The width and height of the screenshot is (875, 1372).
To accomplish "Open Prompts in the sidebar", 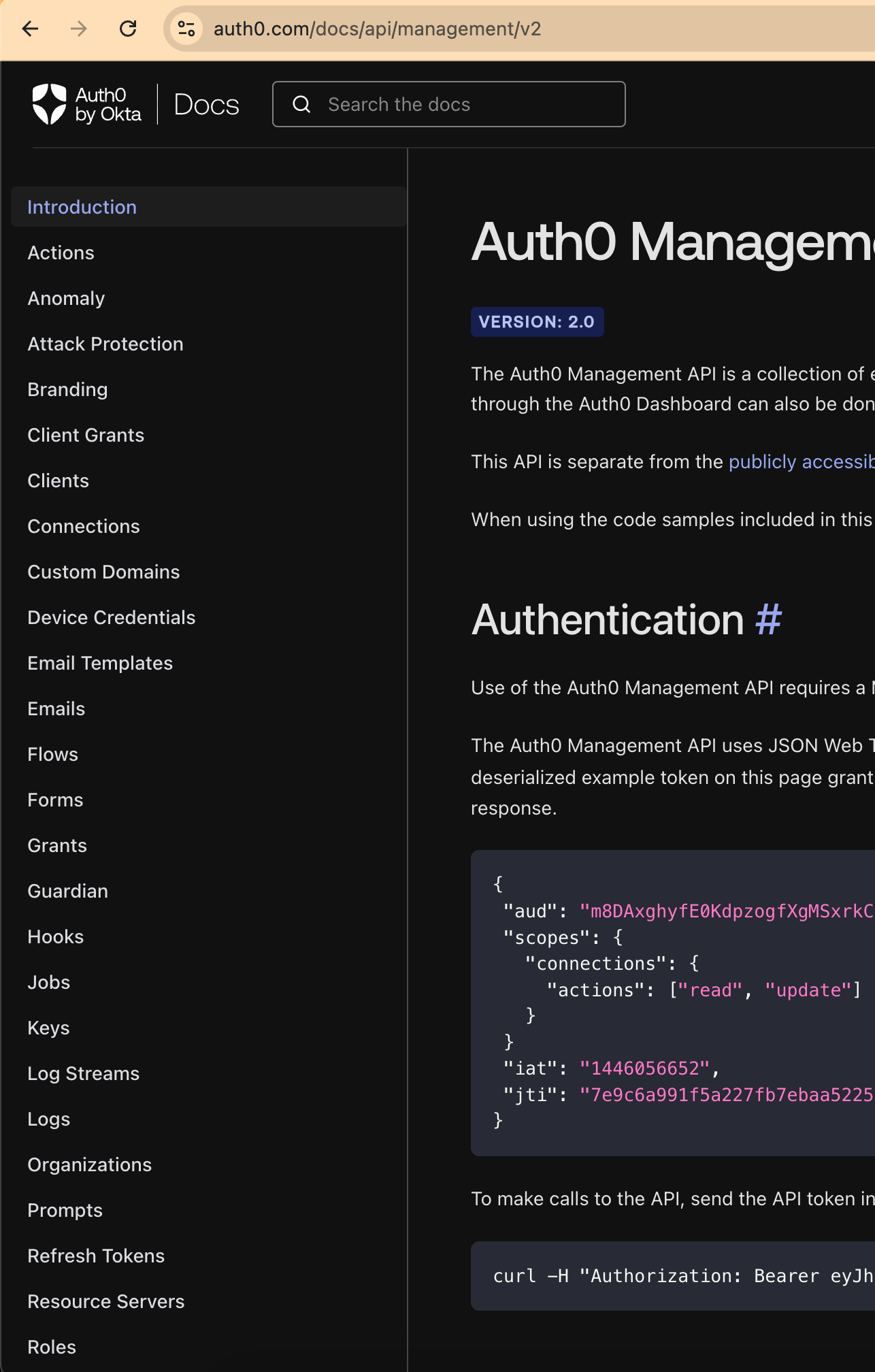I will point(65,1210).
